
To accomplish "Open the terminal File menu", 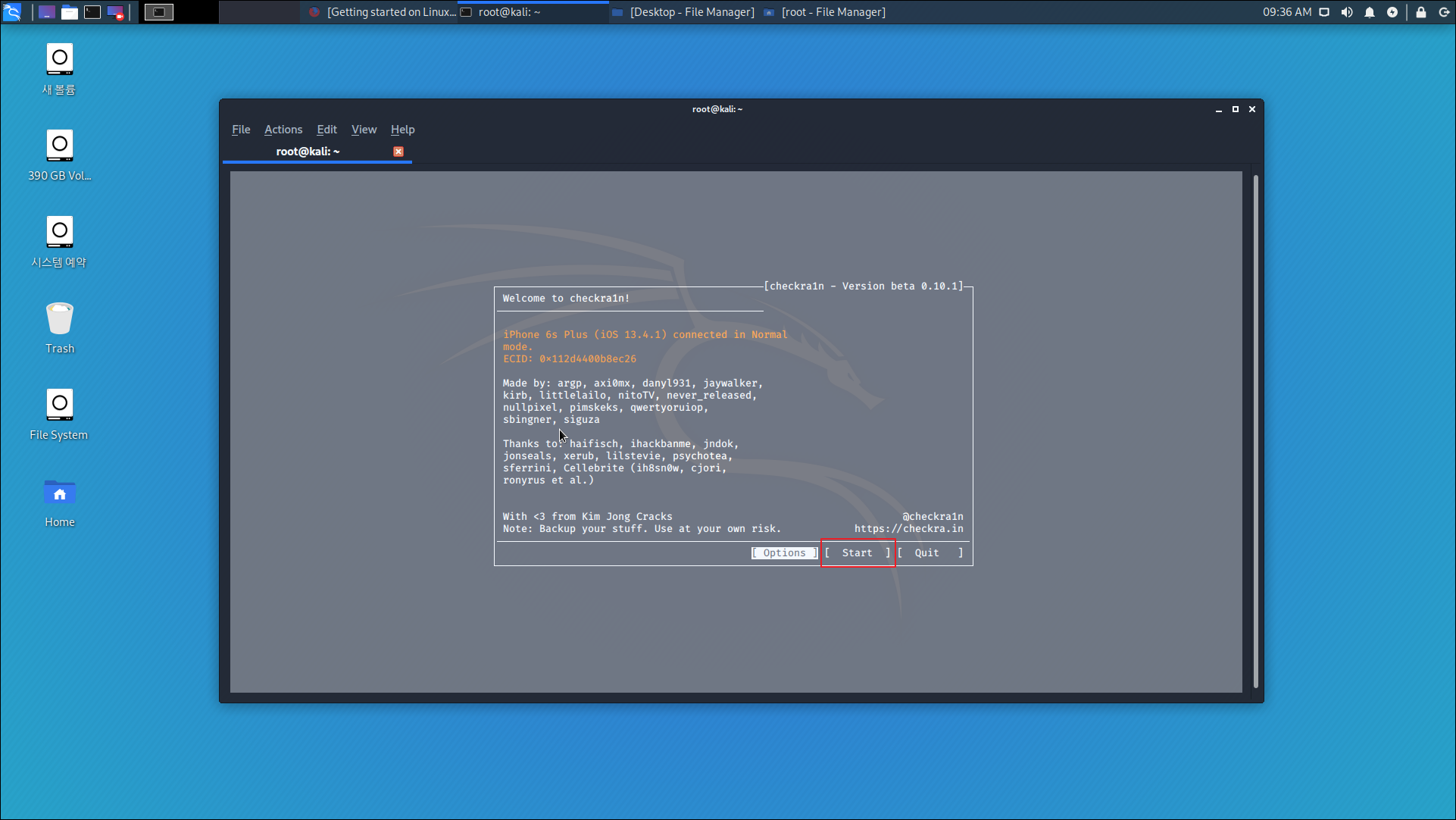I will pos(241,130).
